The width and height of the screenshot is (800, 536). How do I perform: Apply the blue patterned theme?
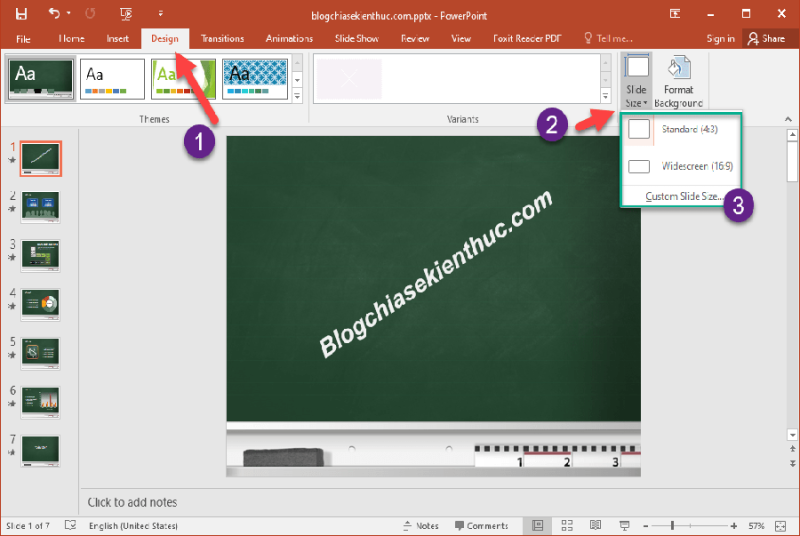[255, 79]
